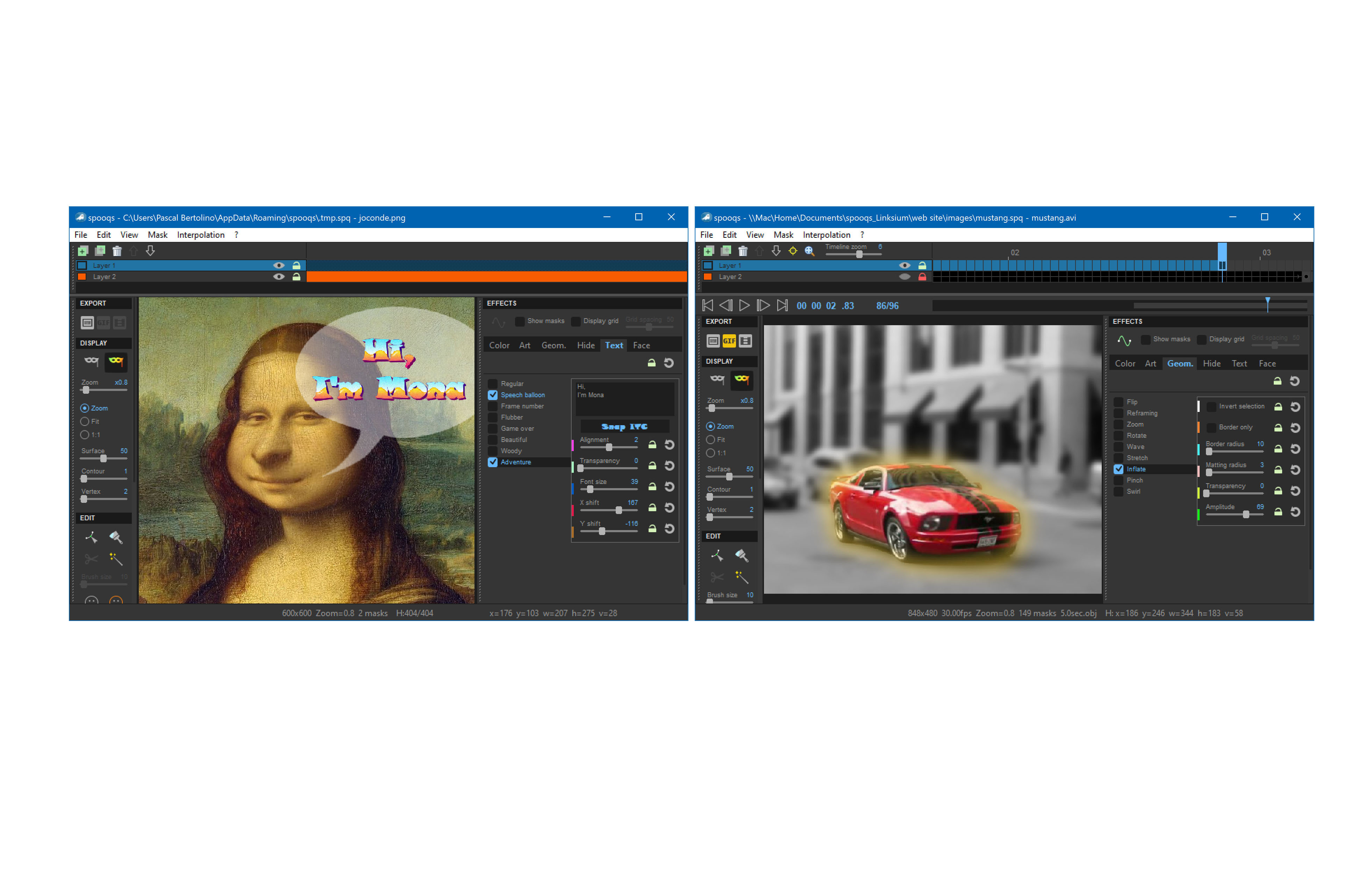This screenshot has width=1372, height=878.
Task: Open the interpolation curve icon in mustang Effects
Action: [1124, 340]
